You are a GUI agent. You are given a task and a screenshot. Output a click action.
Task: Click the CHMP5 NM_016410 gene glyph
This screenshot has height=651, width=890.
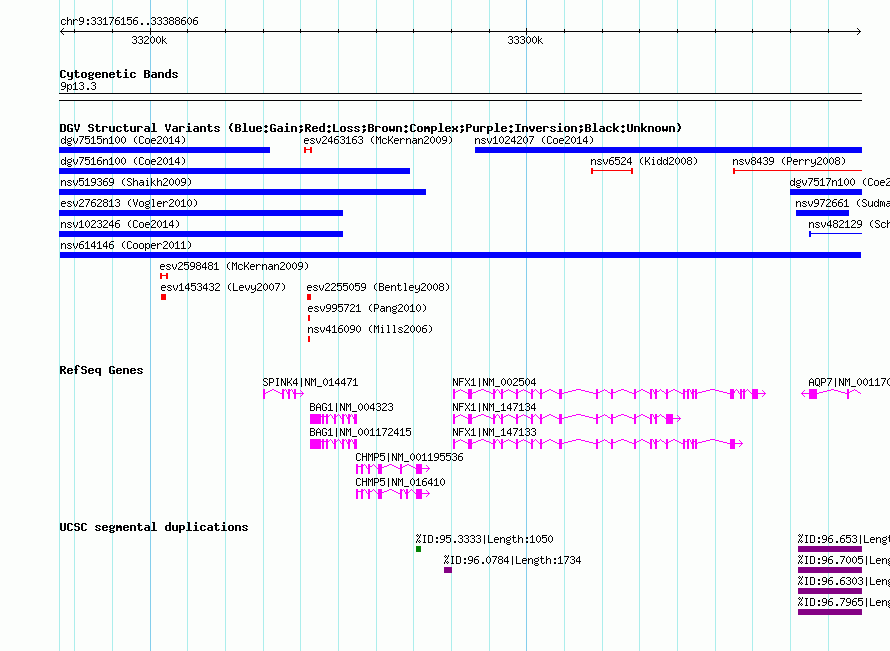[x=393, y=494]
